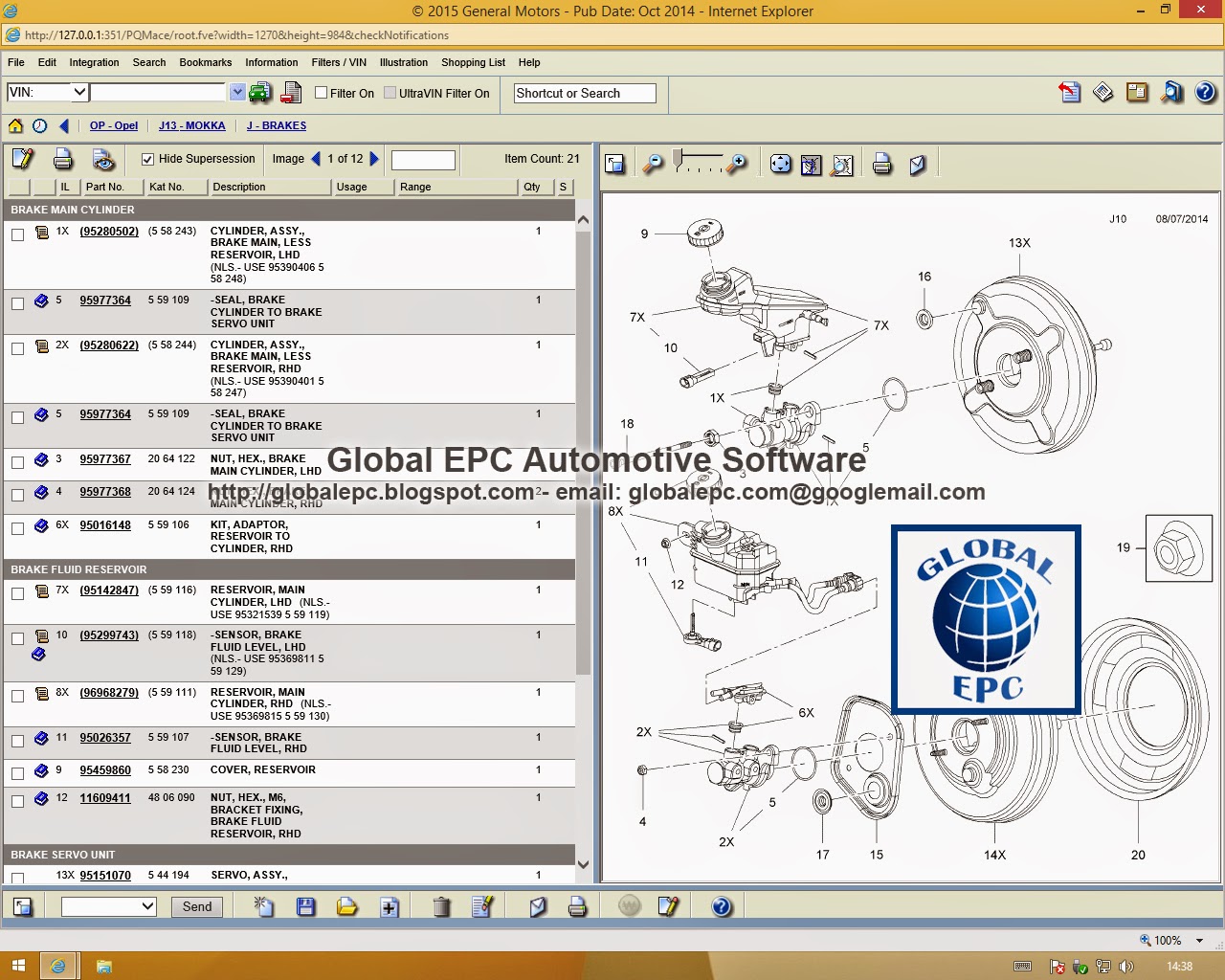Enable the Filter On option
The width and height of the screenshot is (1225, 980).
coord(321,93)
